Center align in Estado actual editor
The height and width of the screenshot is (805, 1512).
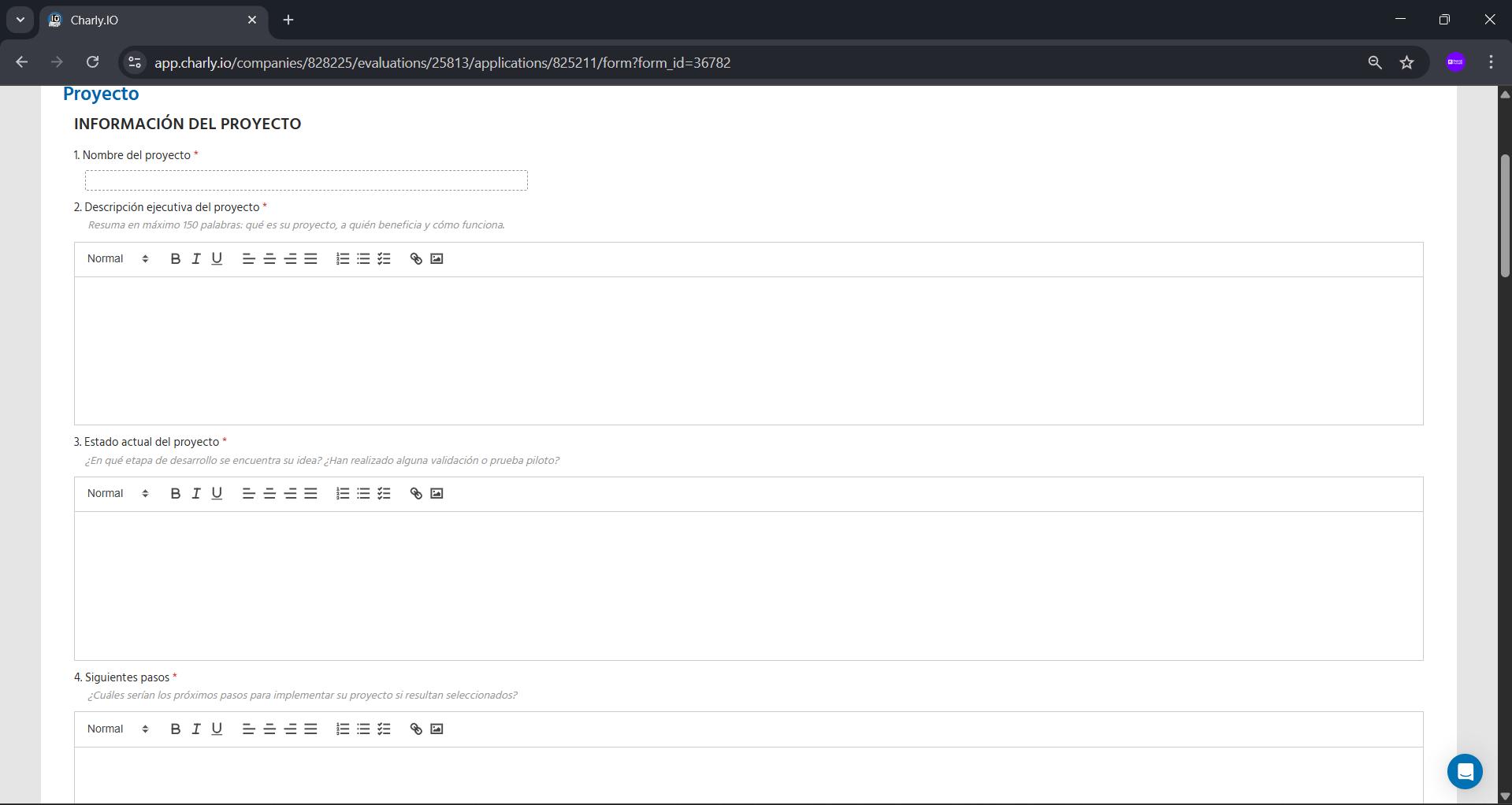pyautogui.click(x=269, y=493)
